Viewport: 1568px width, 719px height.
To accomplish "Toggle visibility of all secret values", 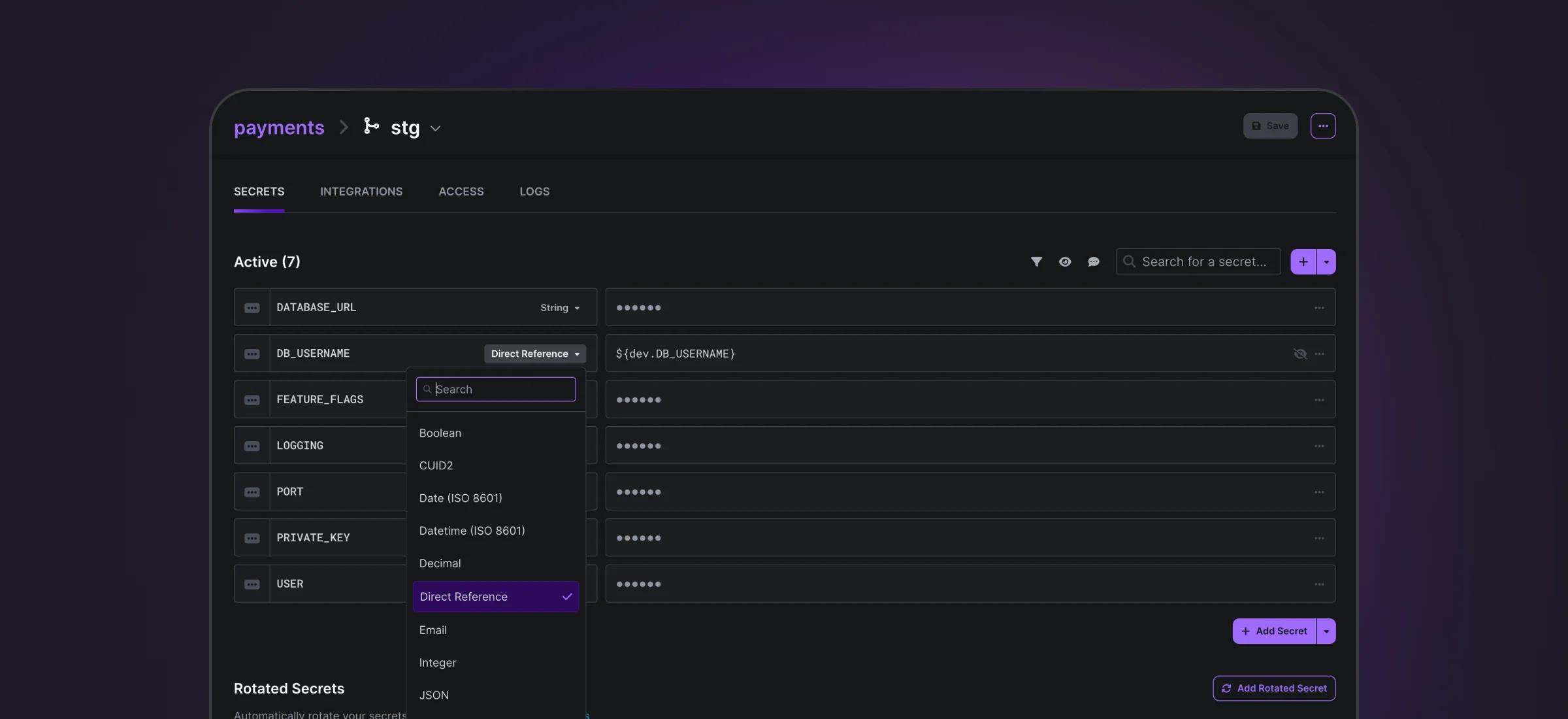I will click(x=1065, y=261).
